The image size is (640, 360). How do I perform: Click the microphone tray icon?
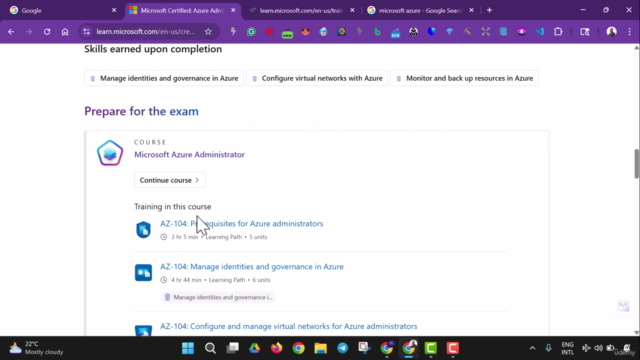coord(549,348)
